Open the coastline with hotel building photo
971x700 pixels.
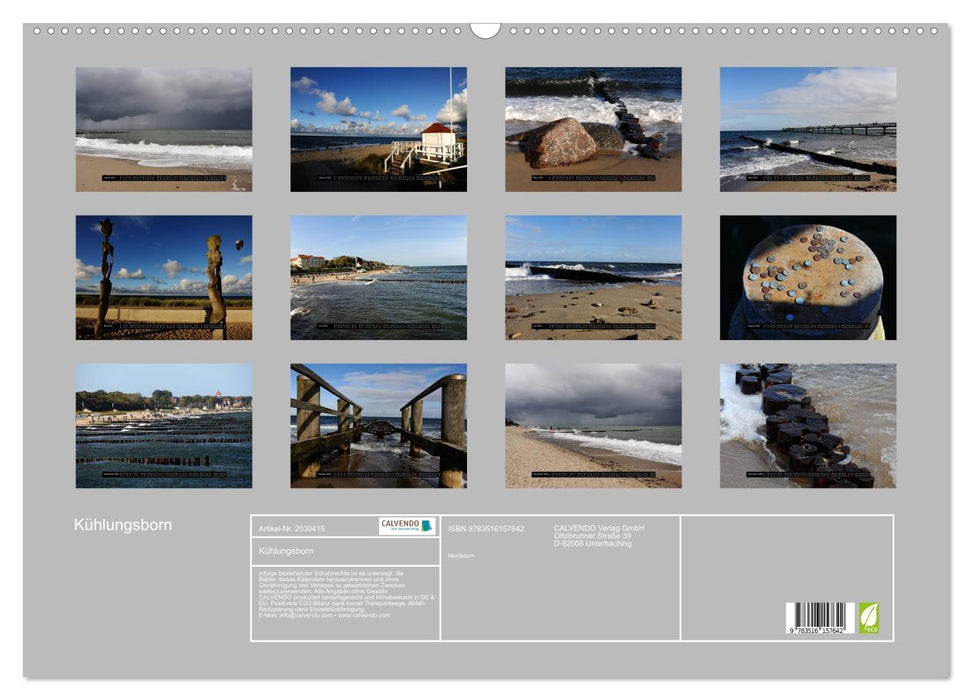tap(378, 277)
